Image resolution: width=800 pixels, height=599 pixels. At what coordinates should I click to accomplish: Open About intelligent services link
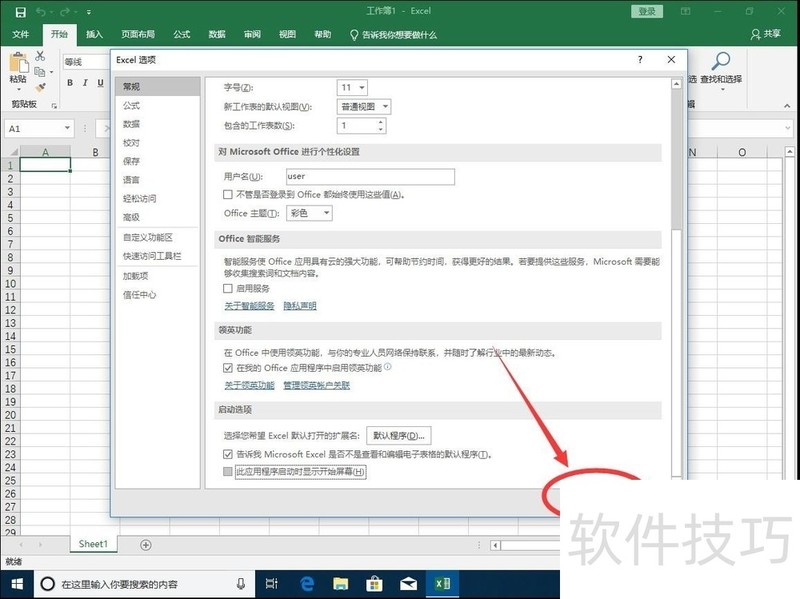(x=249, y=306)
